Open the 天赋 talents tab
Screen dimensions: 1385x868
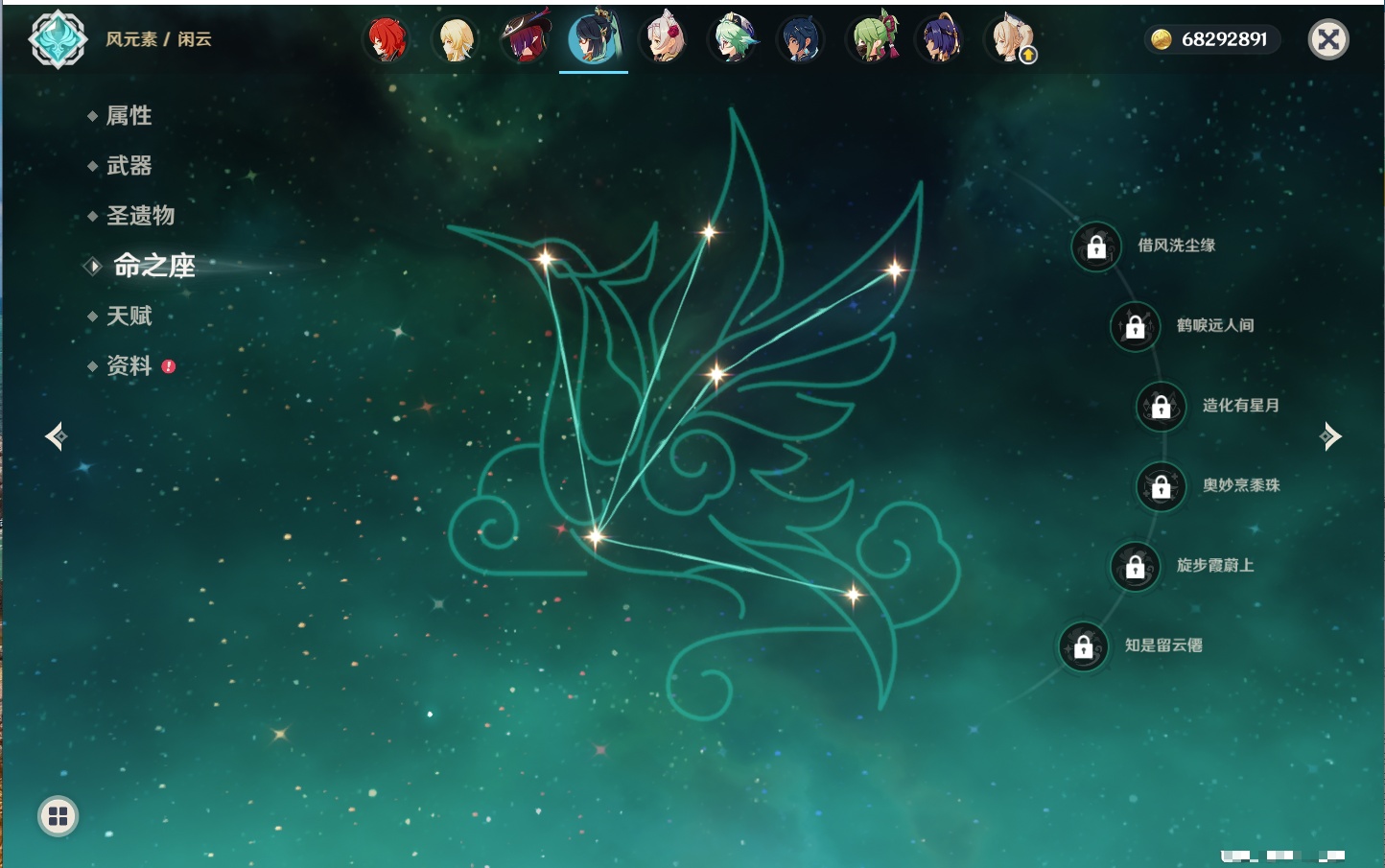coord(129,316)
